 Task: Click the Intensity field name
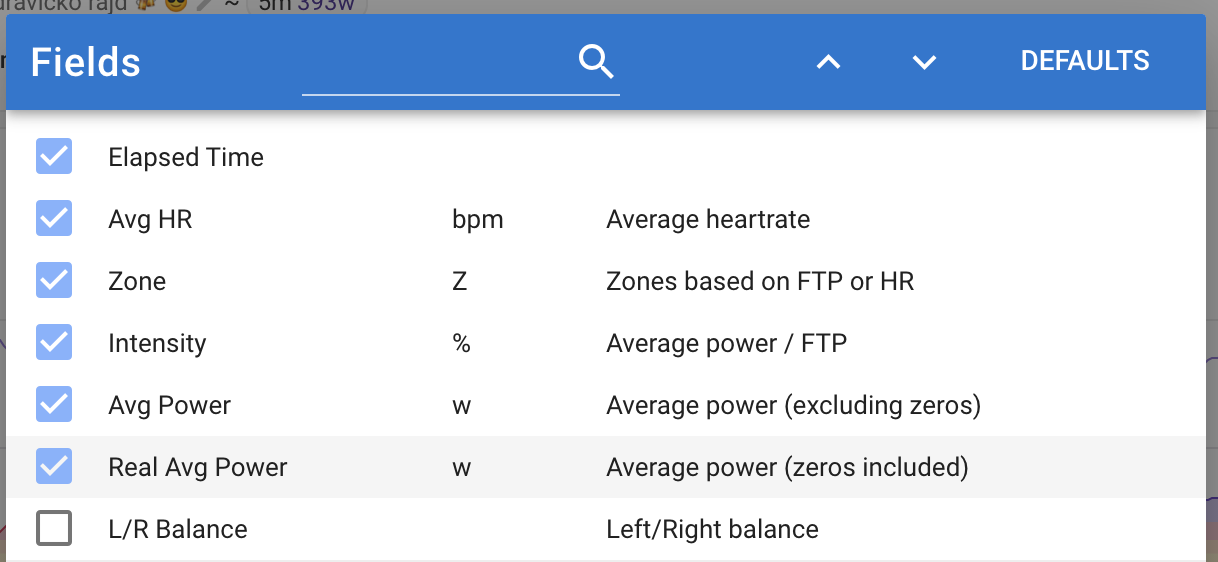157,343
